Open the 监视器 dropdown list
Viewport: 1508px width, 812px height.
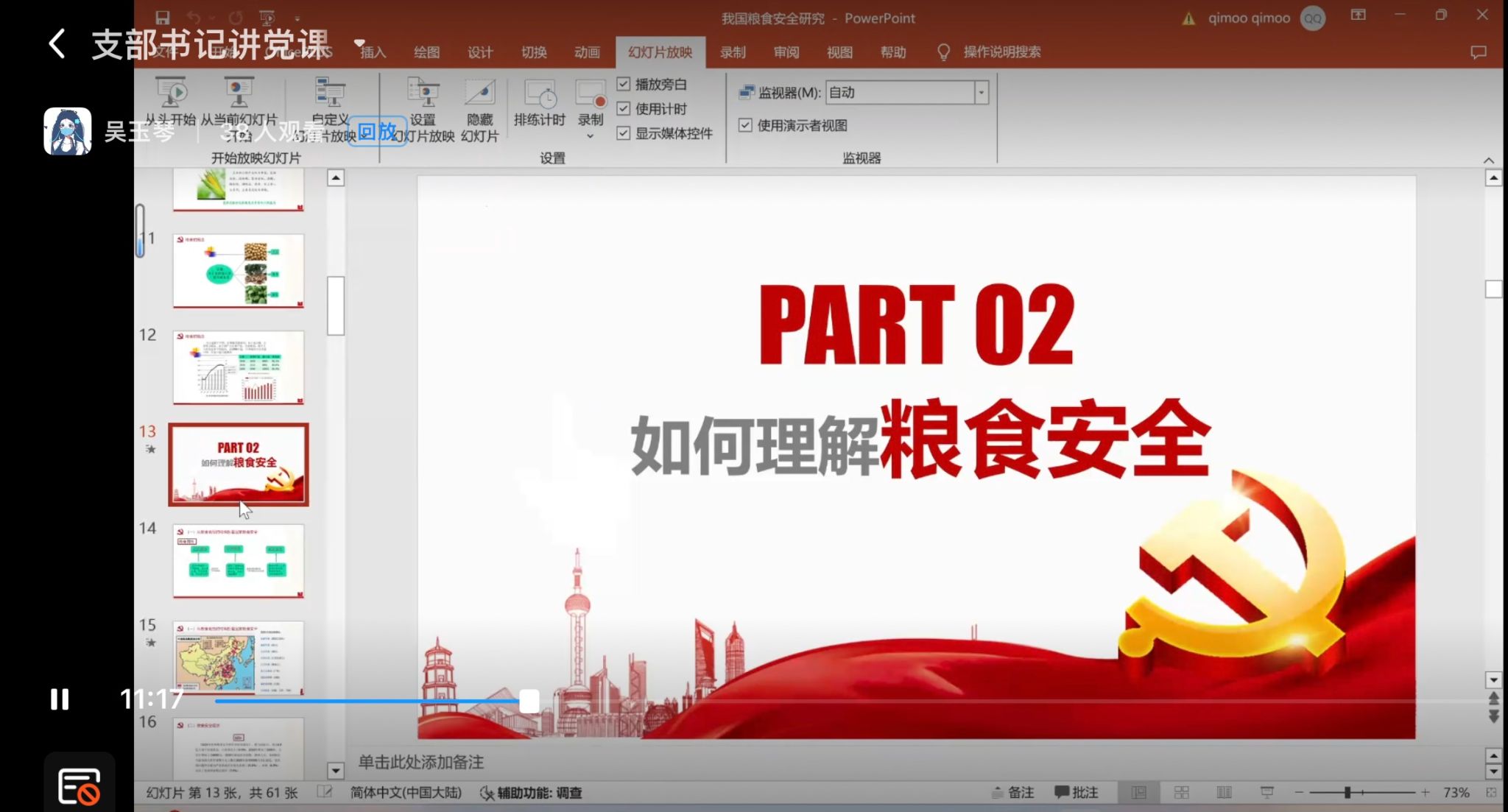[981, 93]
